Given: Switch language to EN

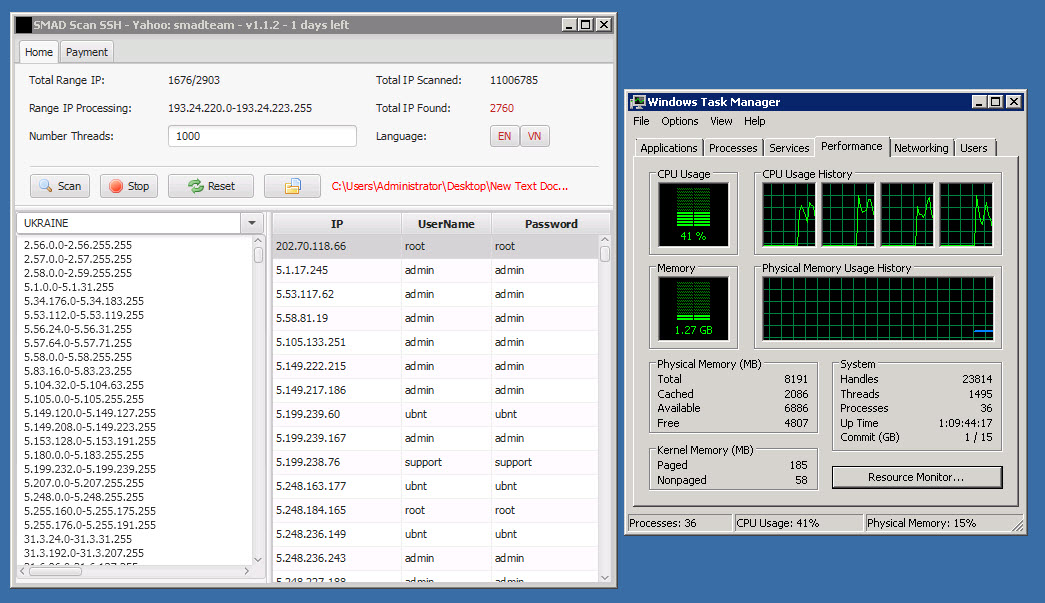Looking at the screenshot, I should coord(504,136).
